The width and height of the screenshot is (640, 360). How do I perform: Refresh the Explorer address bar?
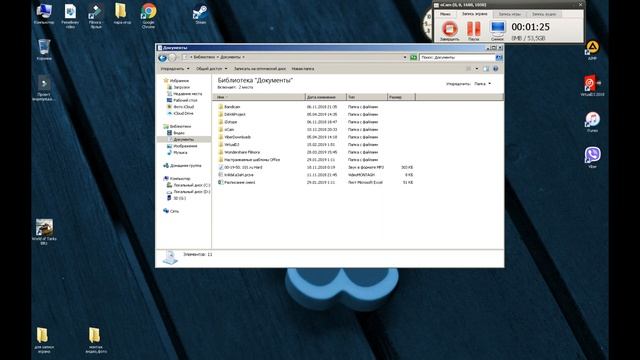pyautogui.click(x=413, y=58)
